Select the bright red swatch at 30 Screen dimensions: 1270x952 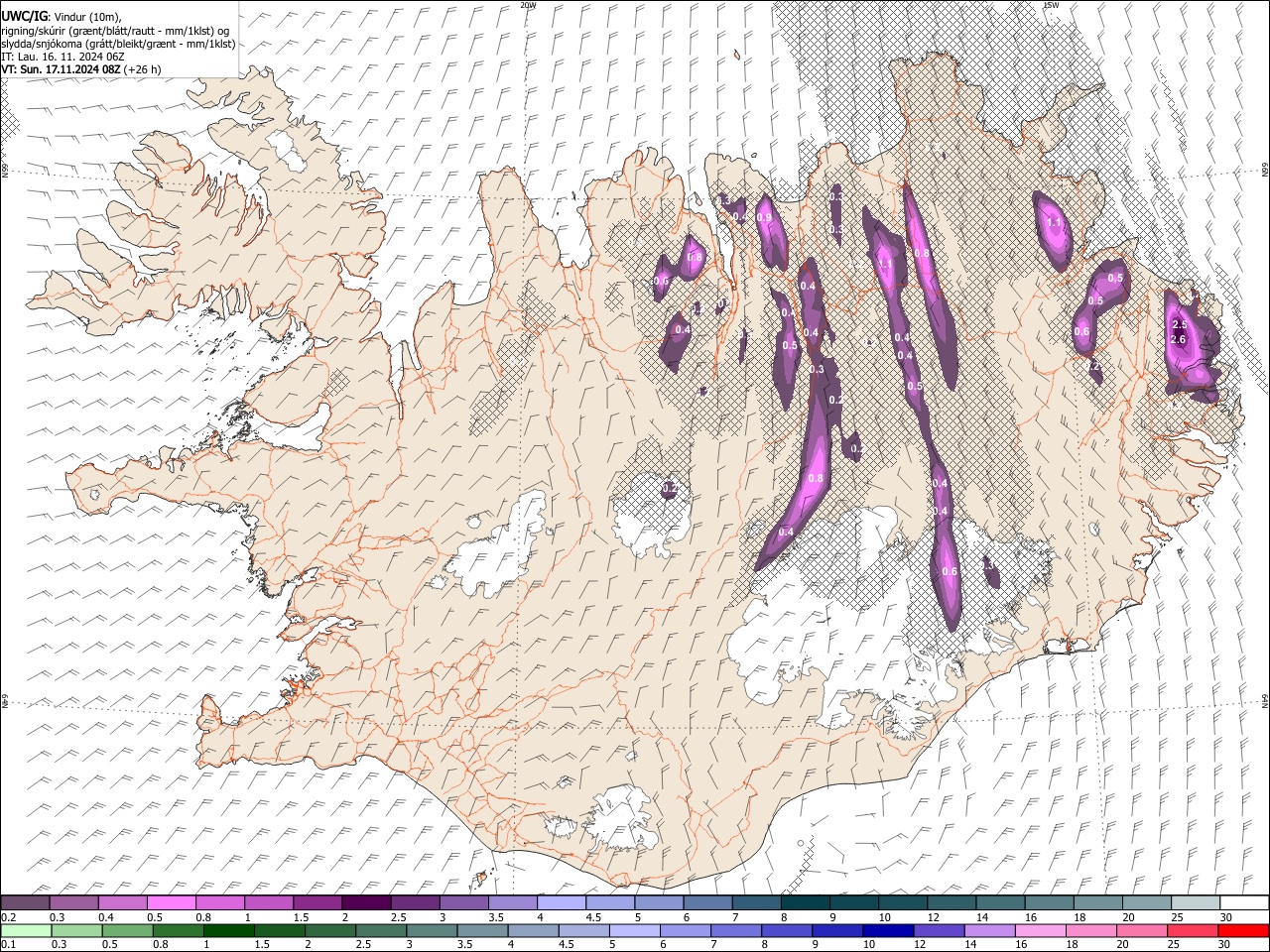tap(1243, 930)
